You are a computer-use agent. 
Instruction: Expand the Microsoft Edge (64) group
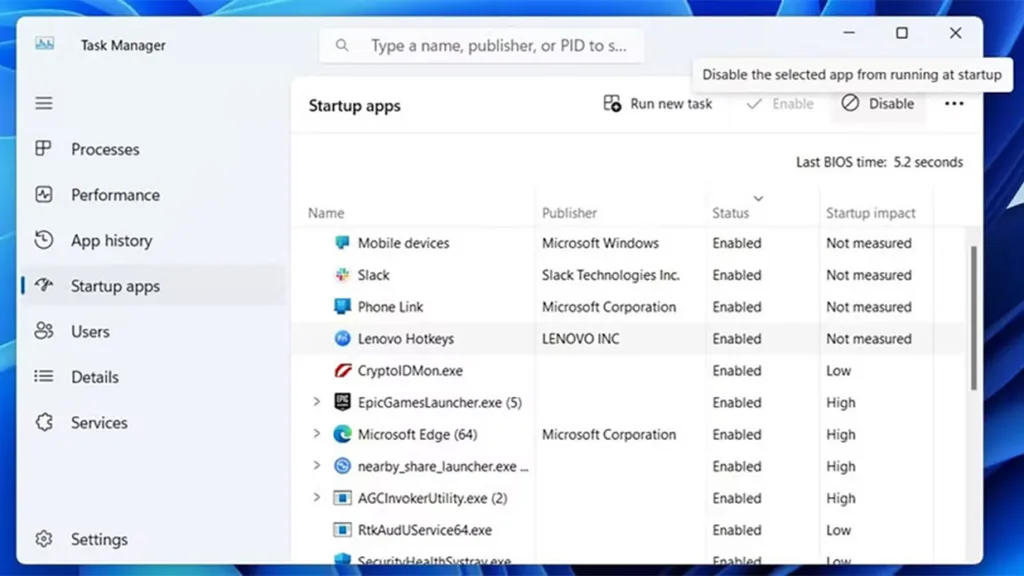point(317,434)
